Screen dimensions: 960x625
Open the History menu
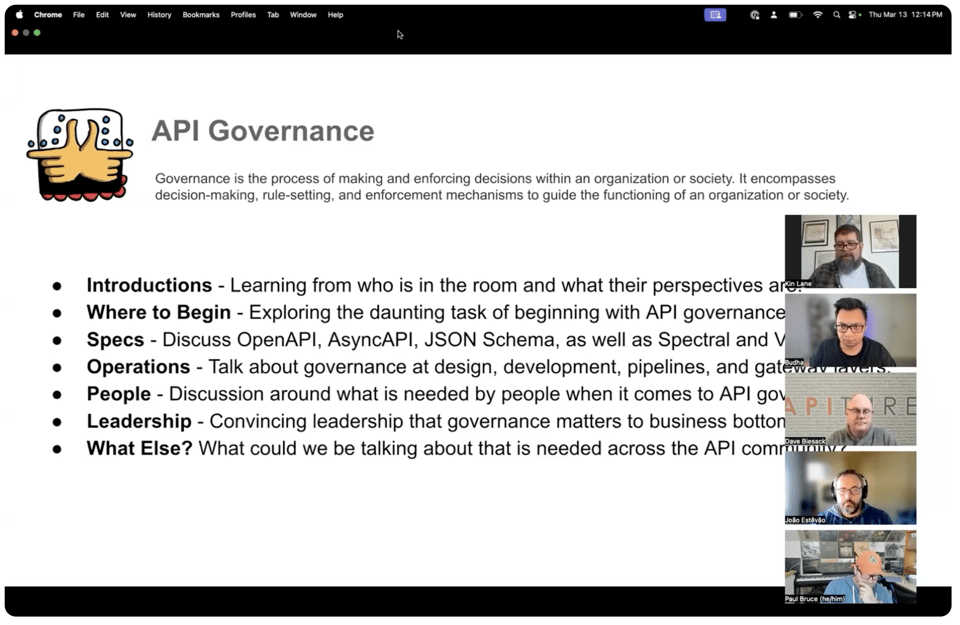[x=159, y=15]
